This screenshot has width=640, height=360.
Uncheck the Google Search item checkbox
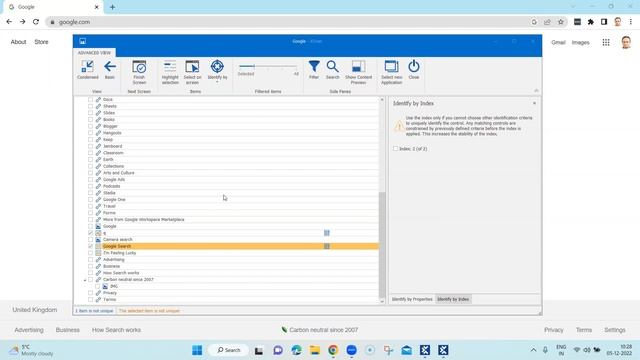(x=91, y=246)
